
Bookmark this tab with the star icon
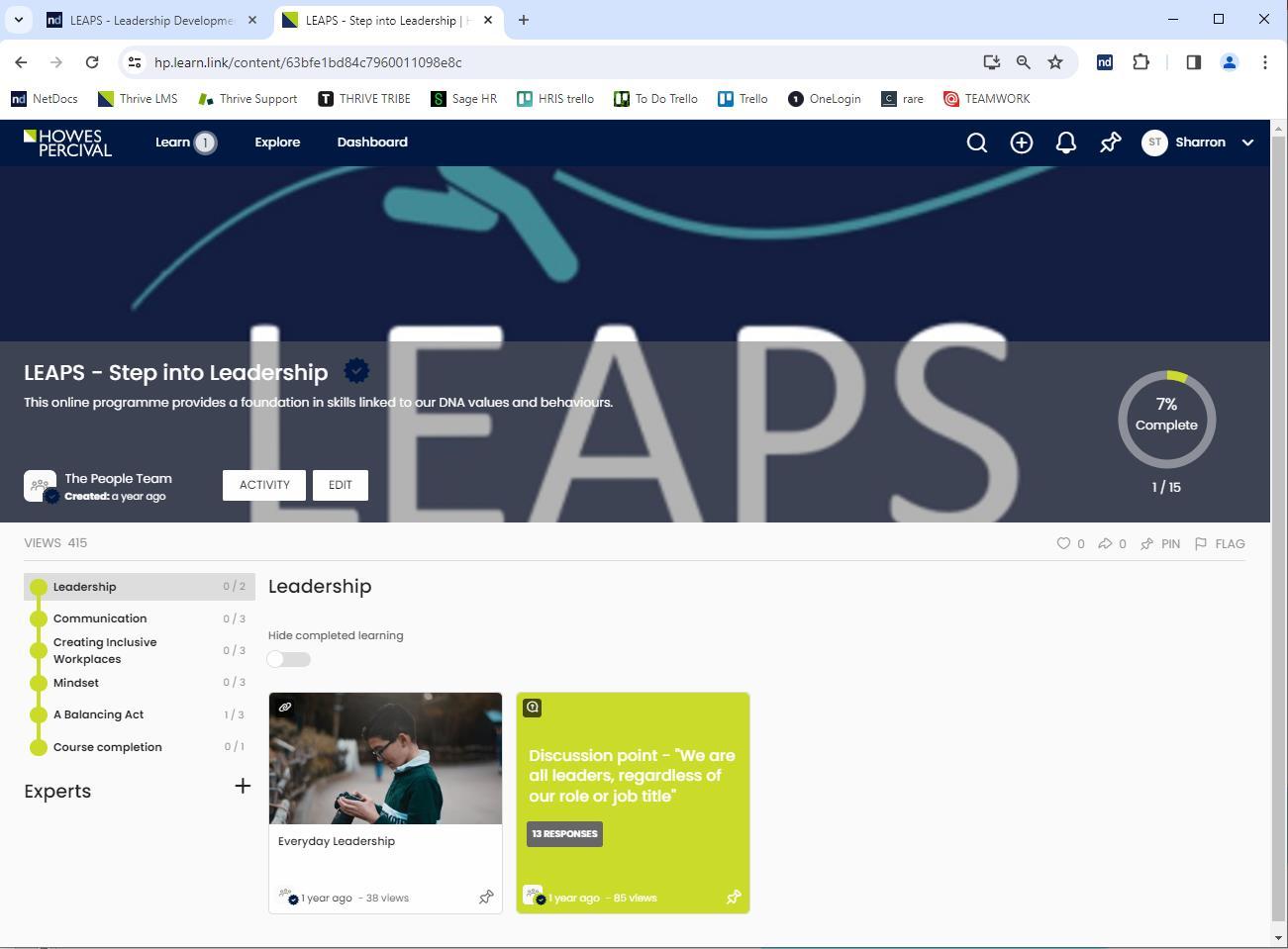click(x=1055, y=62)
